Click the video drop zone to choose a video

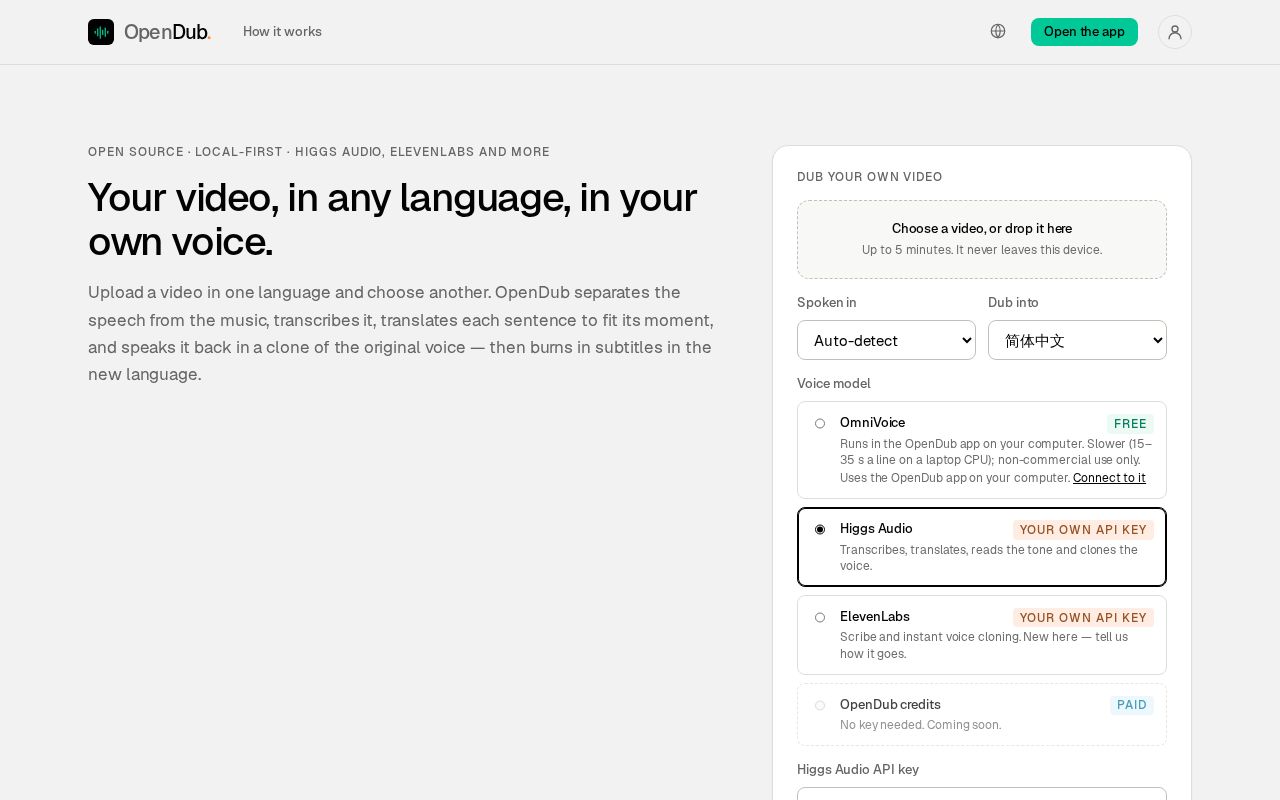[982, 239]
